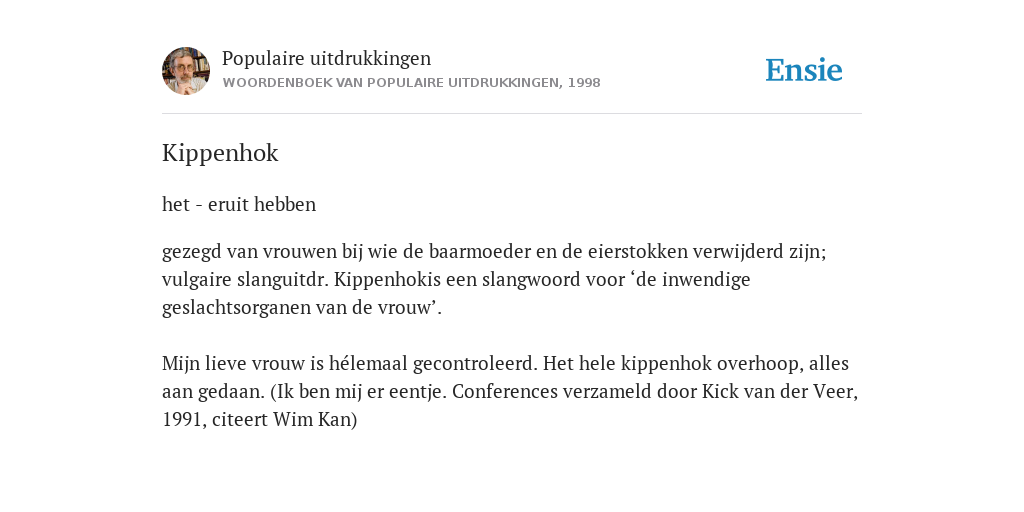
Task: Click the author avatar photo
Action: click(x=186, y=71)
